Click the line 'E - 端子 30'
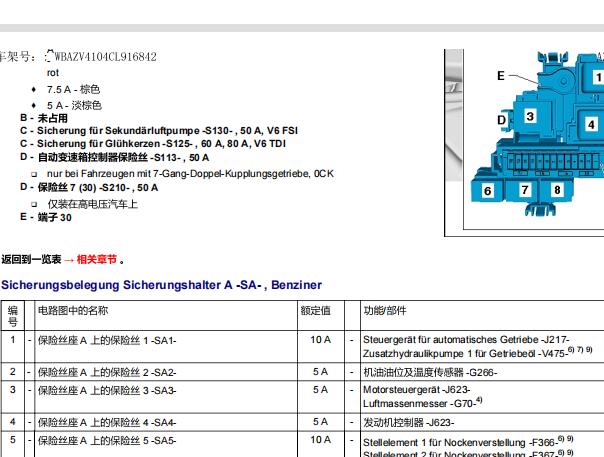This screenshot has height=457, width=604. click(x=46, y=217)
